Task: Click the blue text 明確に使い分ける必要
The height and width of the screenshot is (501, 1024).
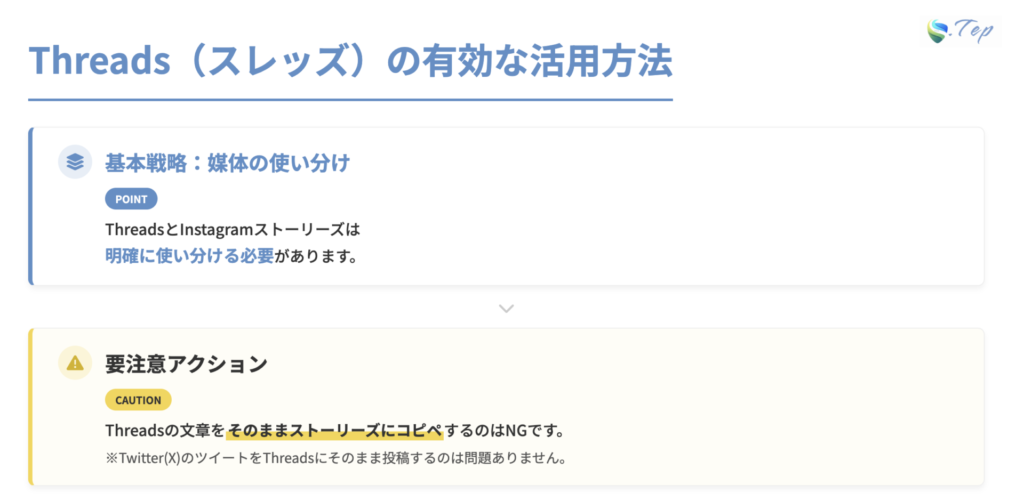Action: coord(189,255)
